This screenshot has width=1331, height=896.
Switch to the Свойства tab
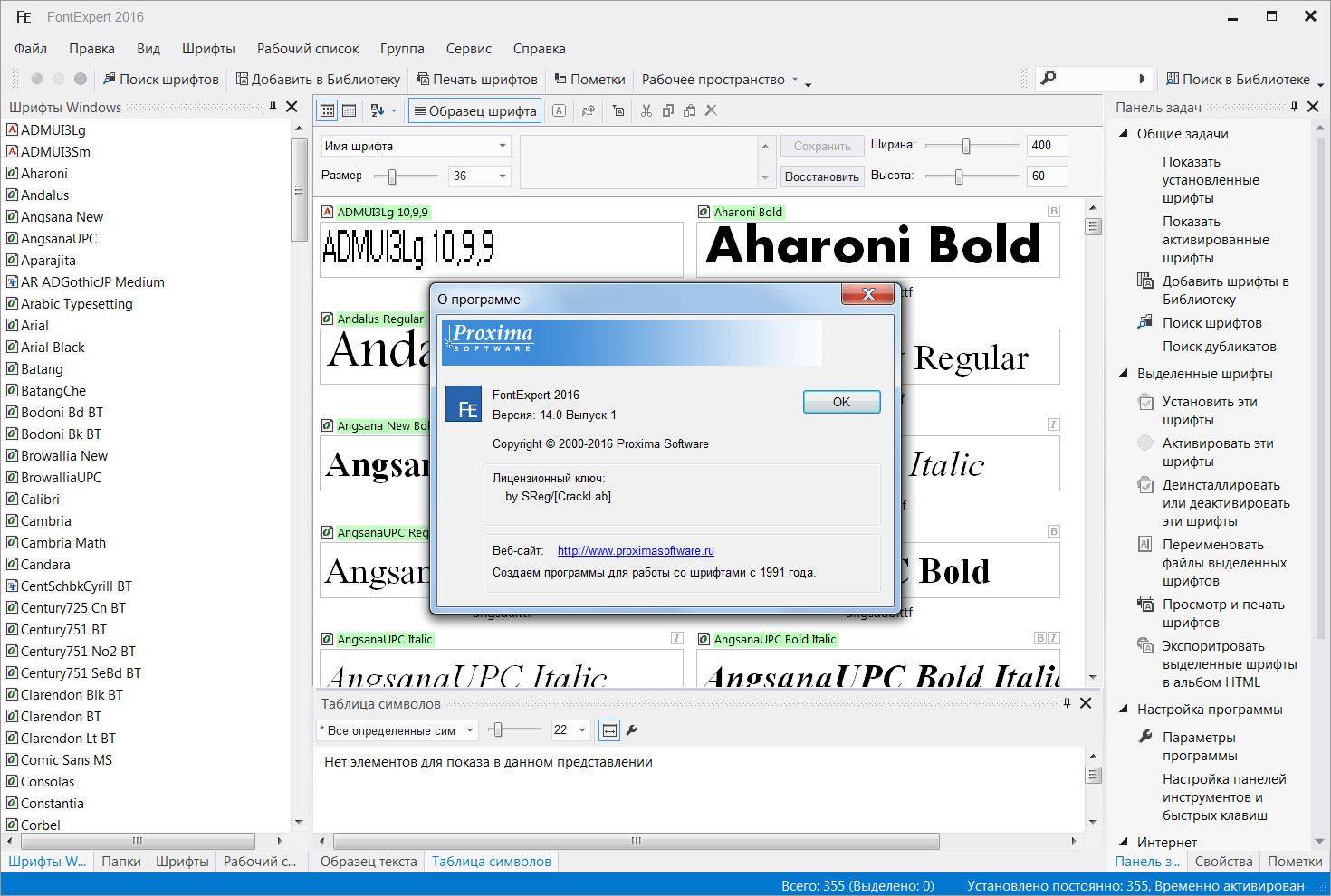[x=1223, y=861]
